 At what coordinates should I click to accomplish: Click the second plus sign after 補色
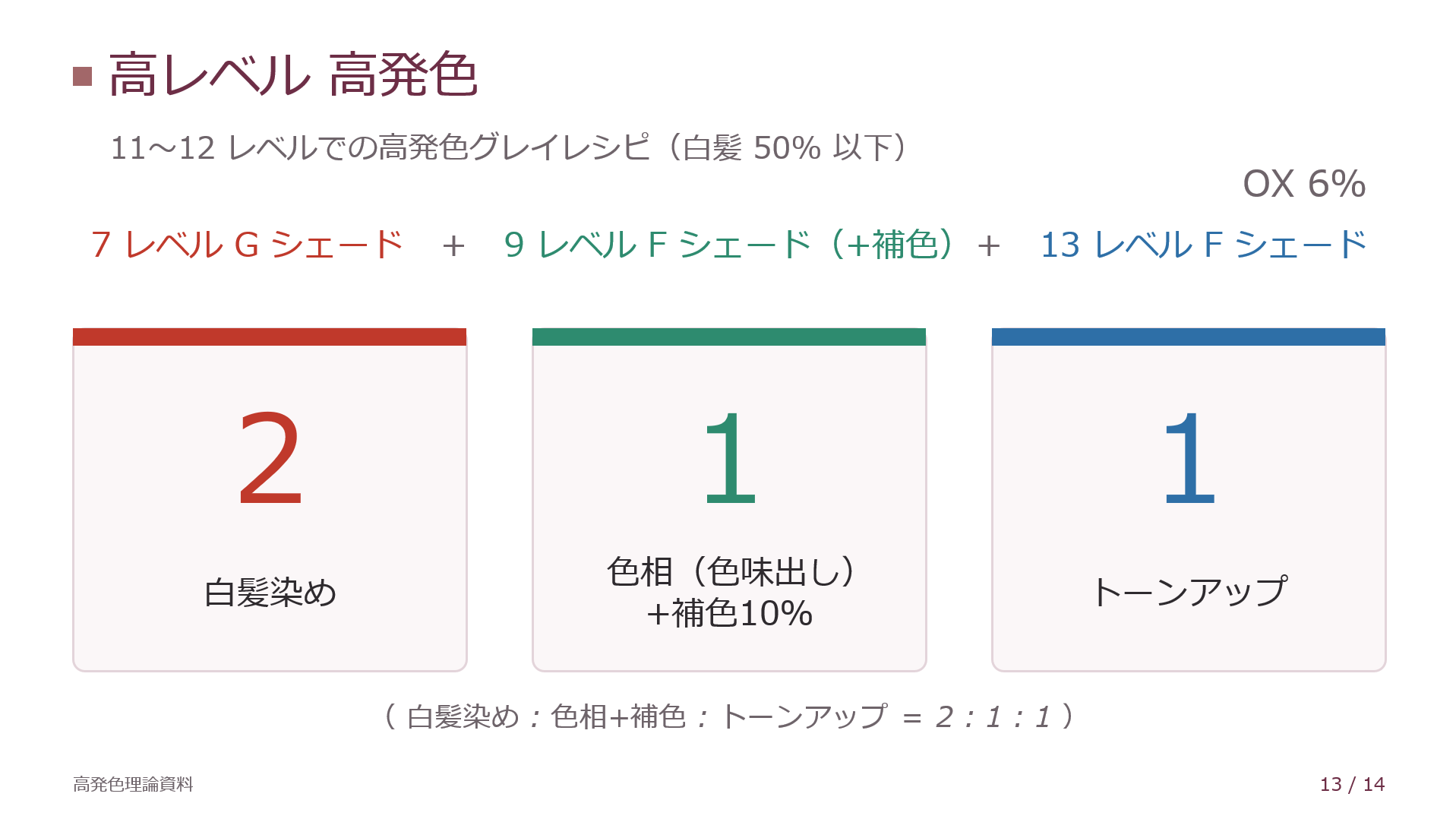point(988,246)
